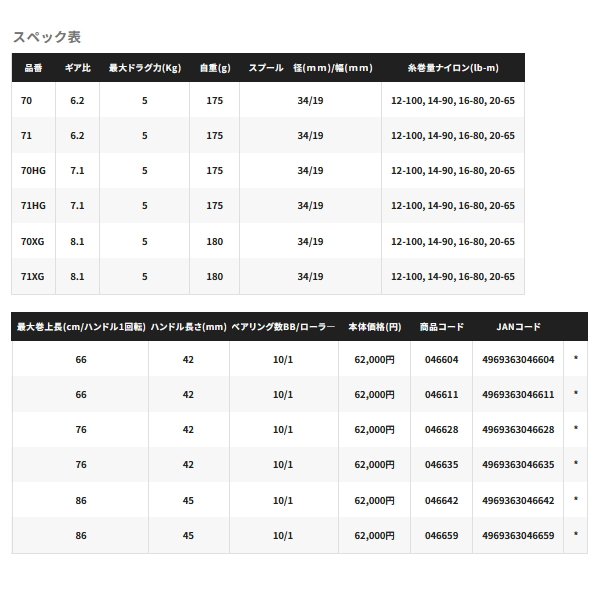Click the 商品コード header
This screenshot has width=600, height=600.
pyautogui.click(x=442, y=327)
